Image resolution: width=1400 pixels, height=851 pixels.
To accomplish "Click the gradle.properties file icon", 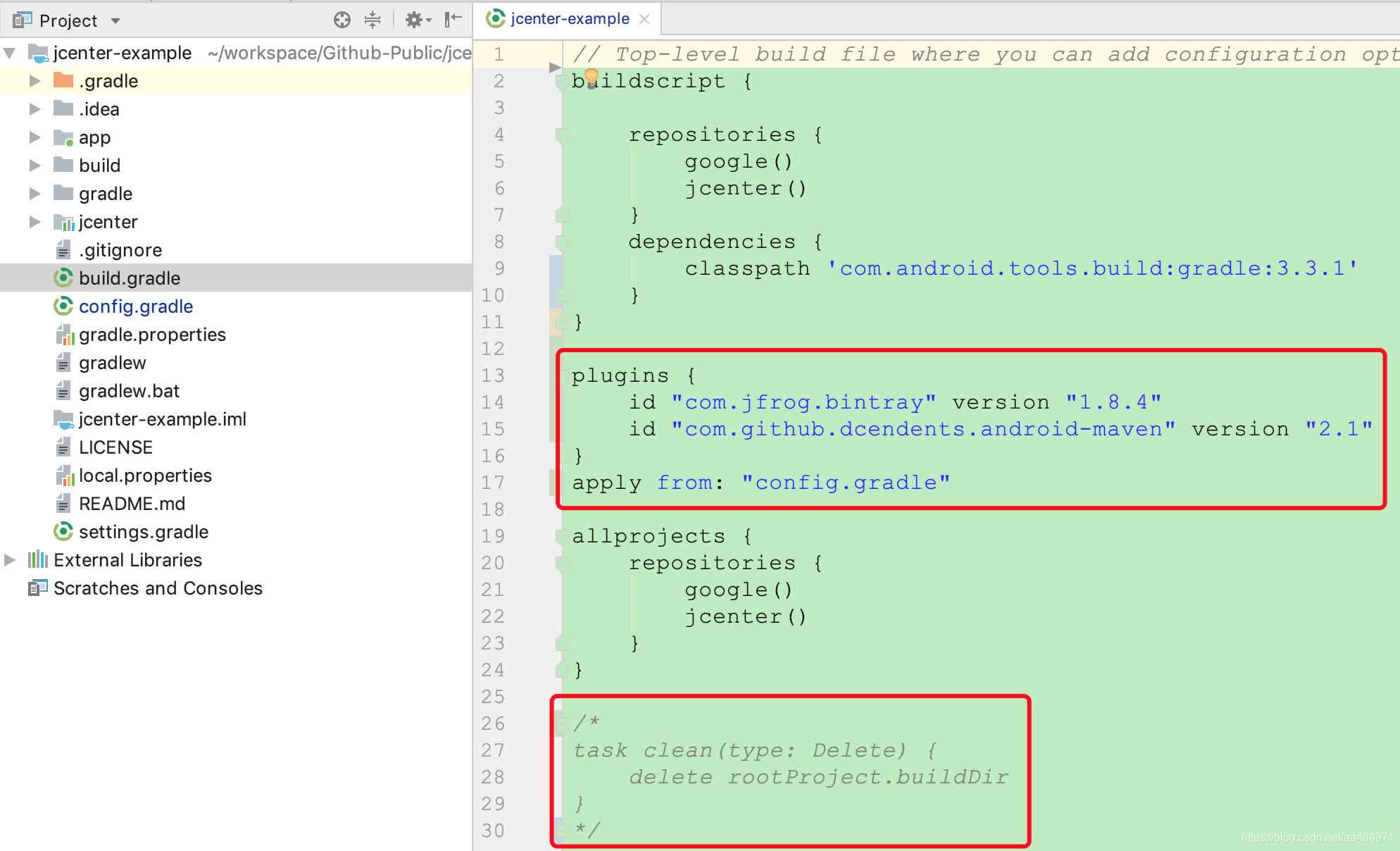I will (x=64, y=335).
